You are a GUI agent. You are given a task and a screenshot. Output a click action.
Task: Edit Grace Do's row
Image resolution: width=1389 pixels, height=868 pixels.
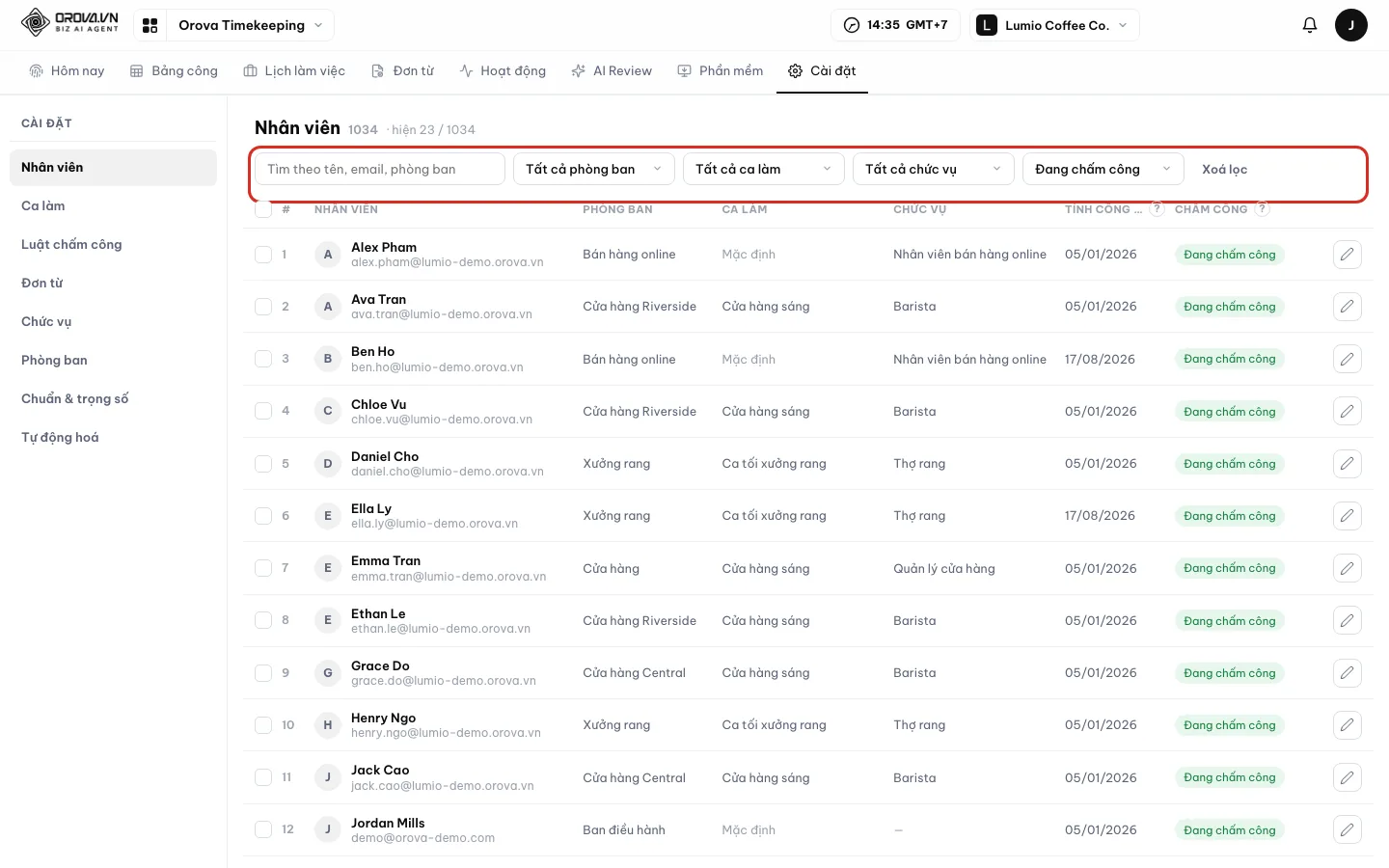[1347, 673]
